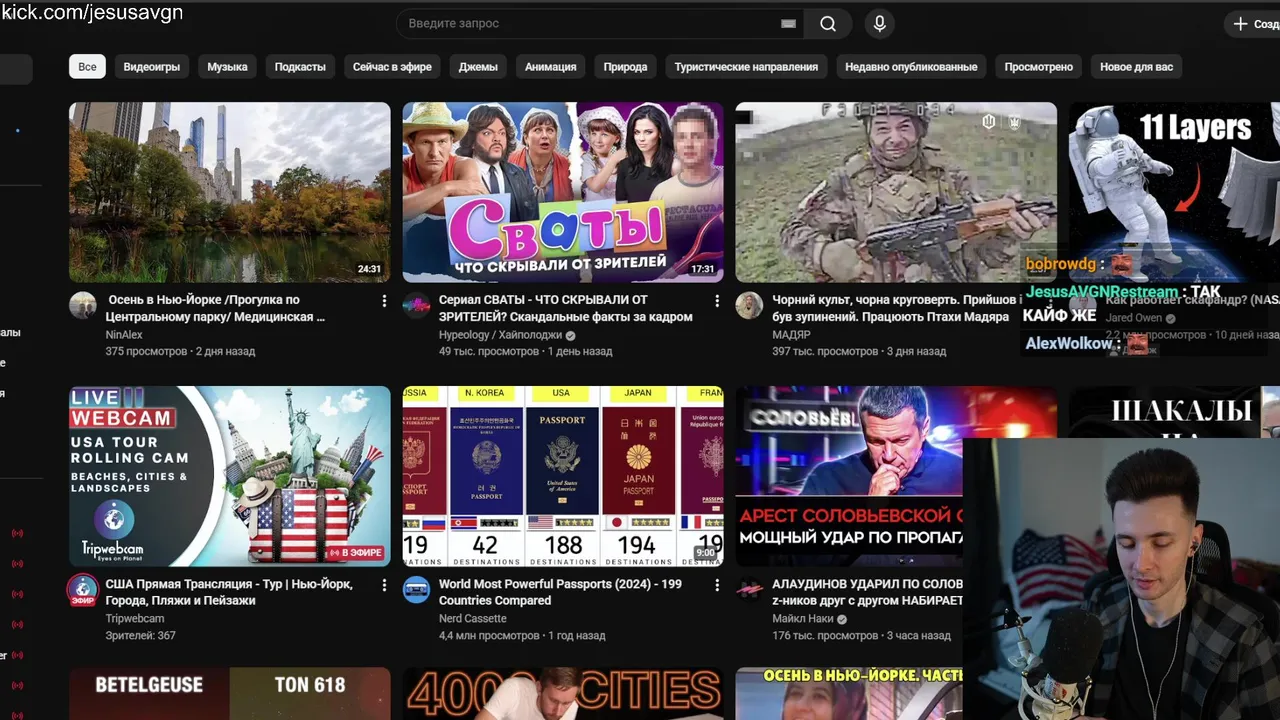
Task: Select the Новое для вас chip
Action: pyautogui.click(x=1136, y=67)
